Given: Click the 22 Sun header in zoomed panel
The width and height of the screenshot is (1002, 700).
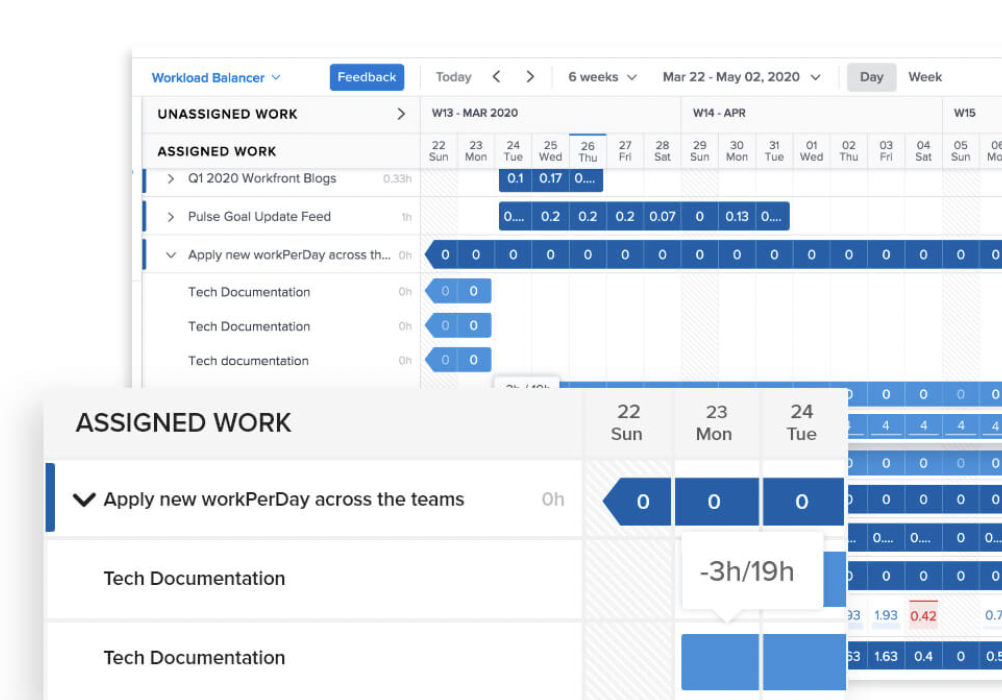Looking at the screenshot, I should click(627, 423).
